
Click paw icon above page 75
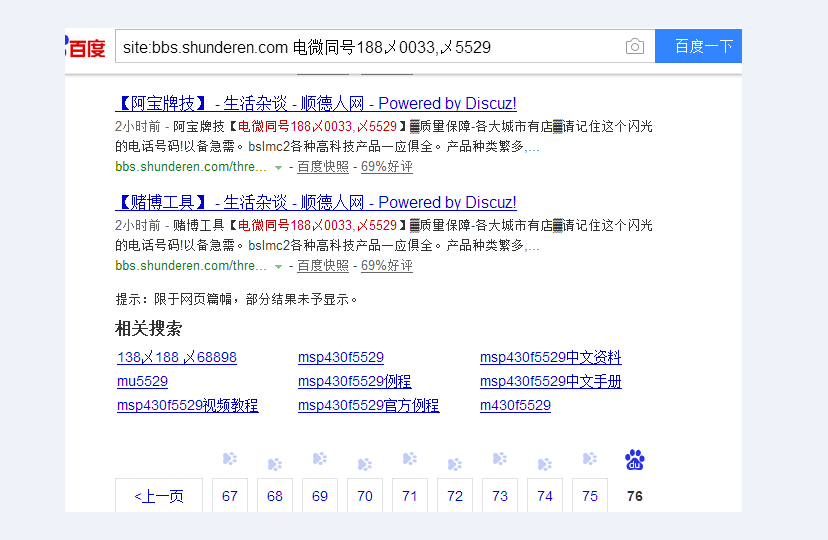[590, 459]
